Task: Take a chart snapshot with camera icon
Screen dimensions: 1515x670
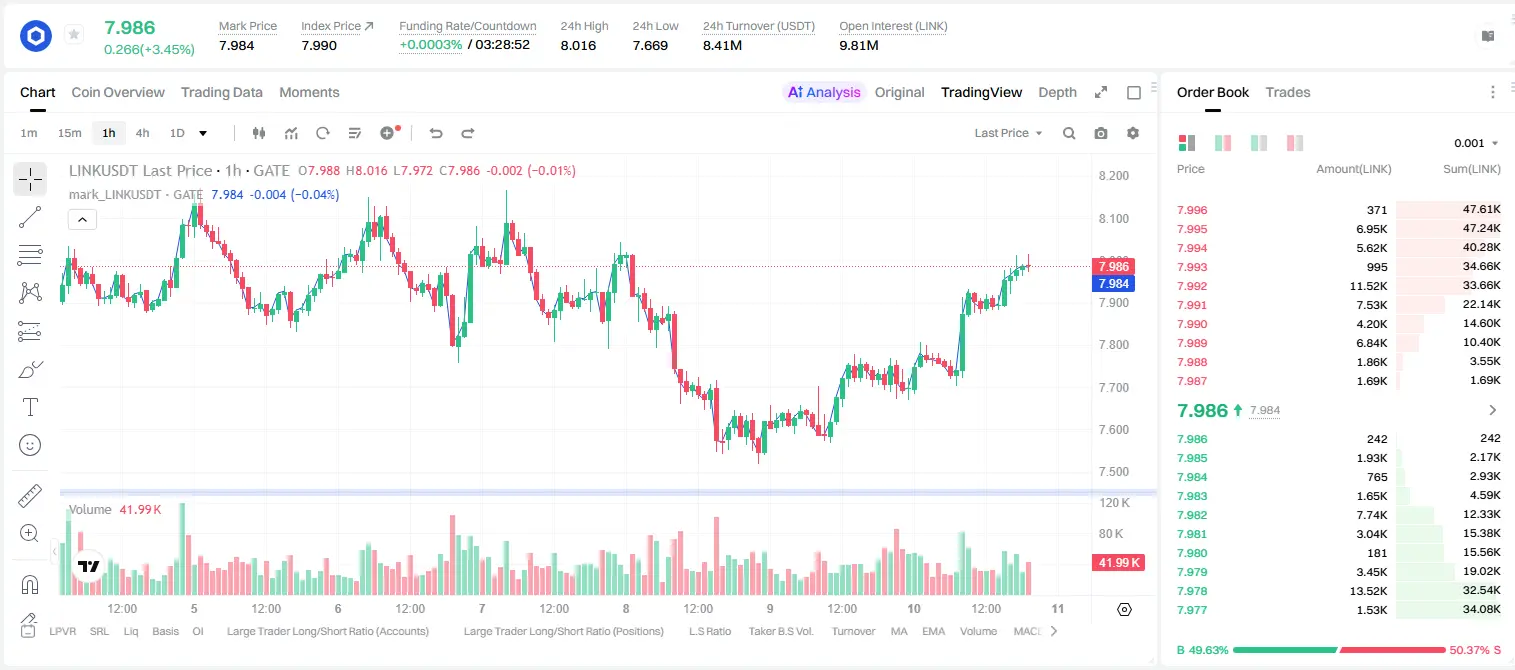Action: (1101, 133)
